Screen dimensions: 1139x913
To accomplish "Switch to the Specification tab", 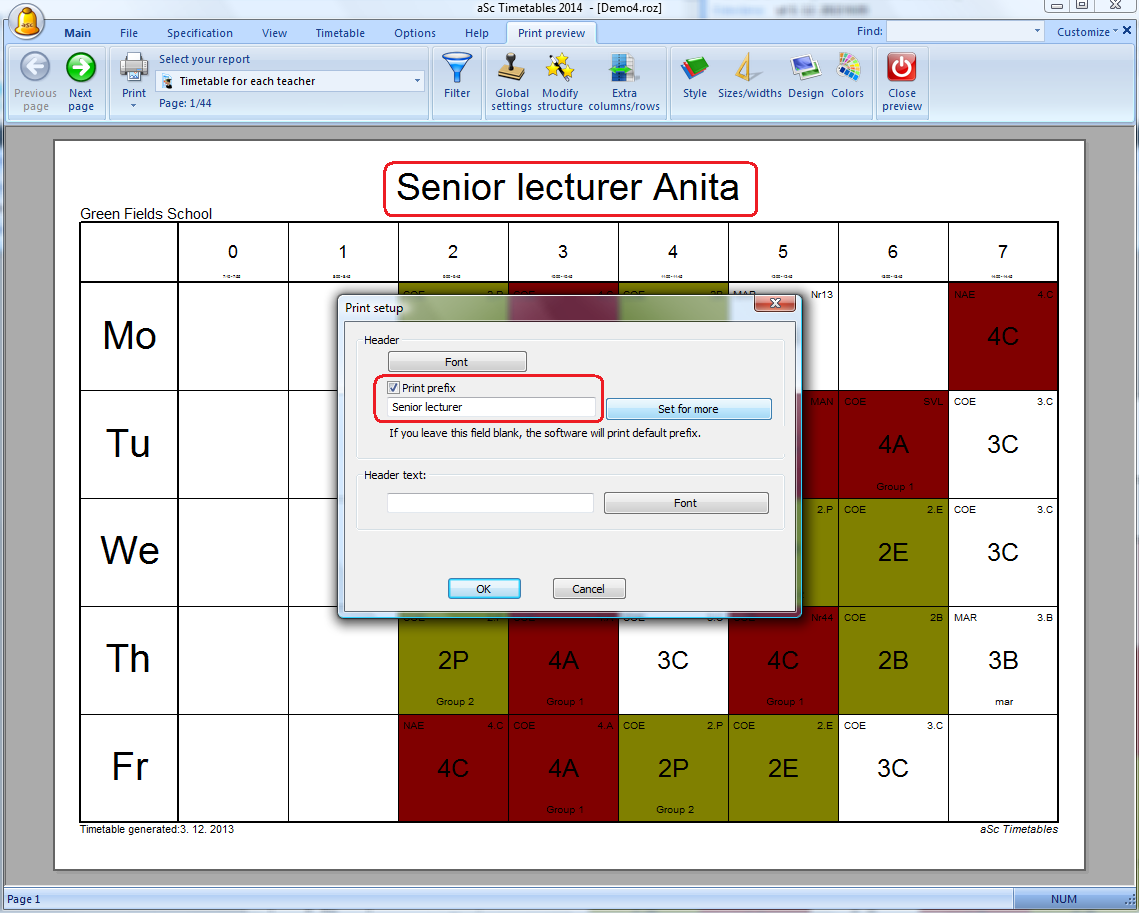I will pyautogui.click(x=200, y=33).
